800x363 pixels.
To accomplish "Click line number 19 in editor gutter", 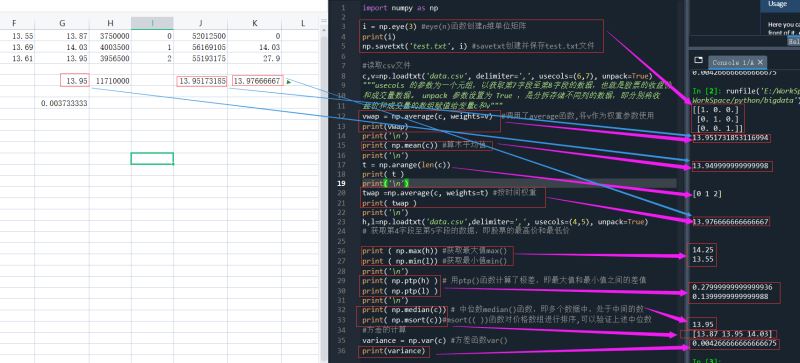I will click(x=341, y=183).
